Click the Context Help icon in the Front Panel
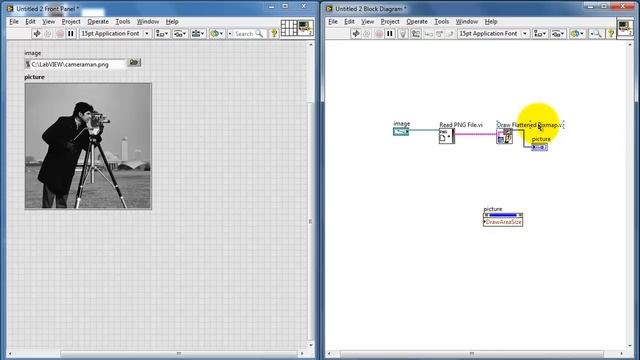Viewport: 640px width, 360px height. coord(274,33)
